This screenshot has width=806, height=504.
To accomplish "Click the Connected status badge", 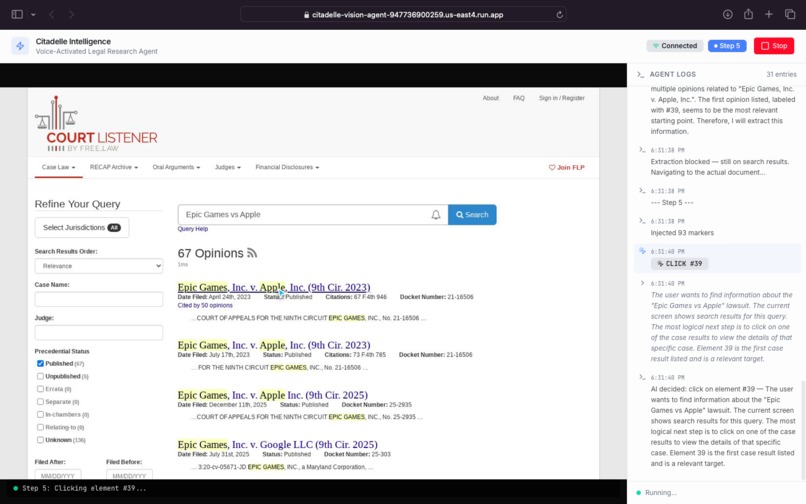I will pos(674,46).
